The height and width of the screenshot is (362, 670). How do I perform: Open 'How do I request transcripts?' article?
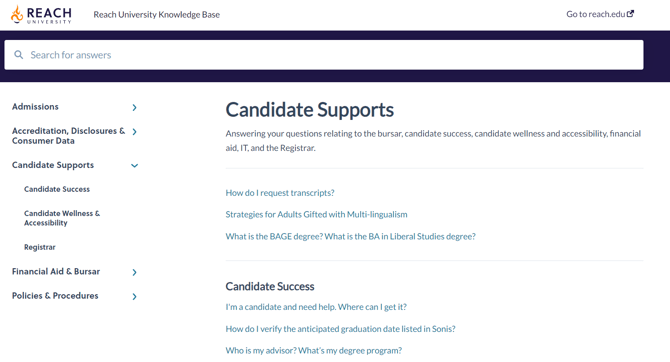coord(280,193)
